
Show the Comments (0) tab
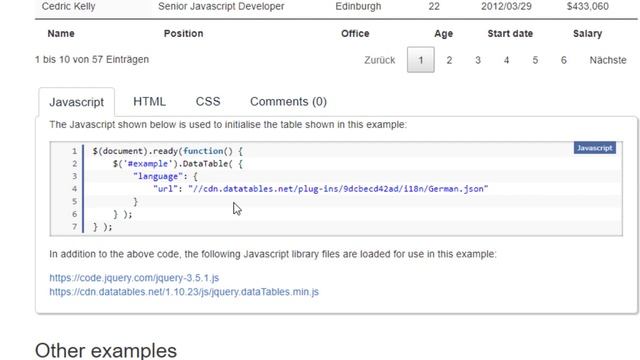point(288,102)
